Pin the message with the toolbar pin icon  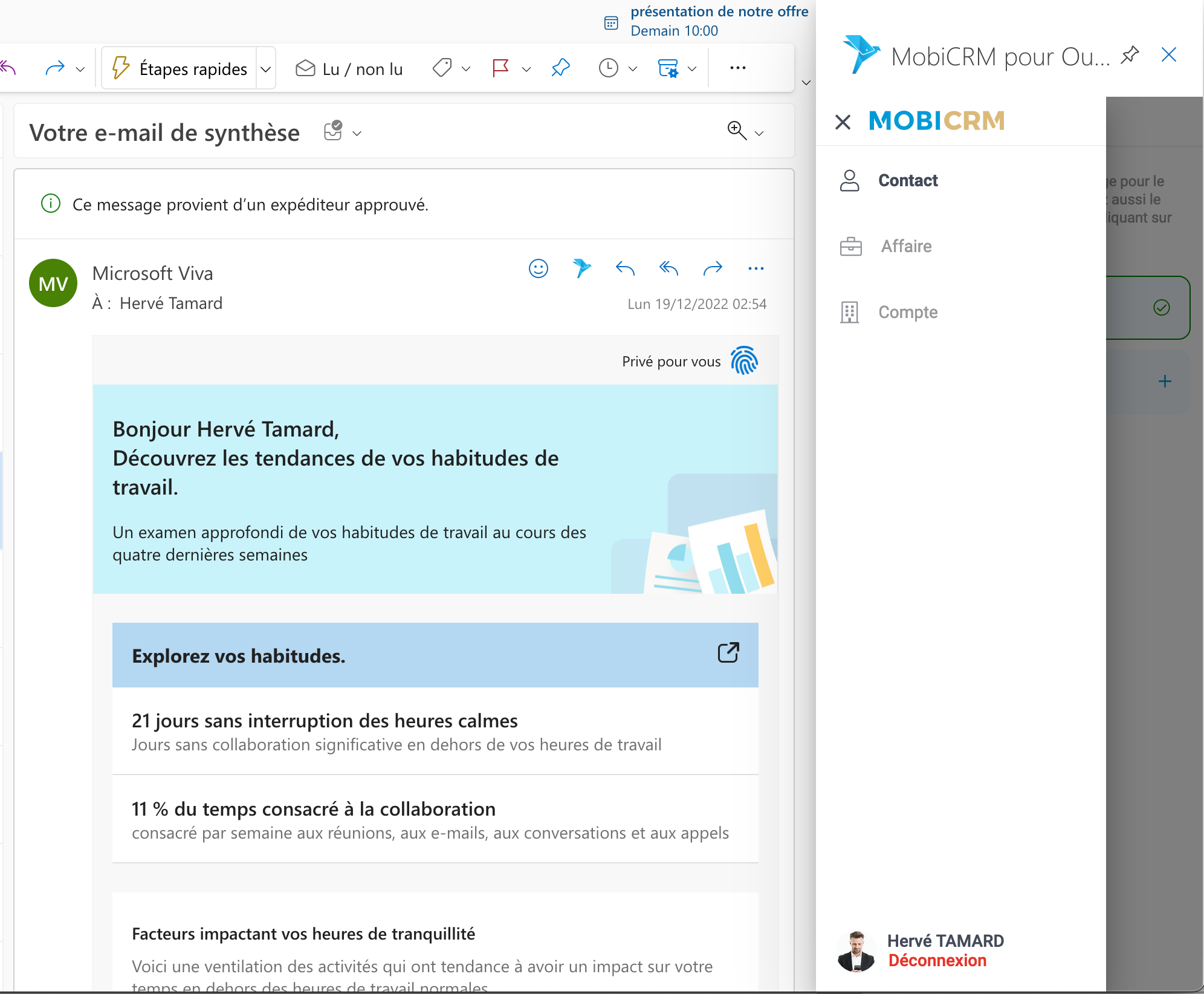click(560, 68)
